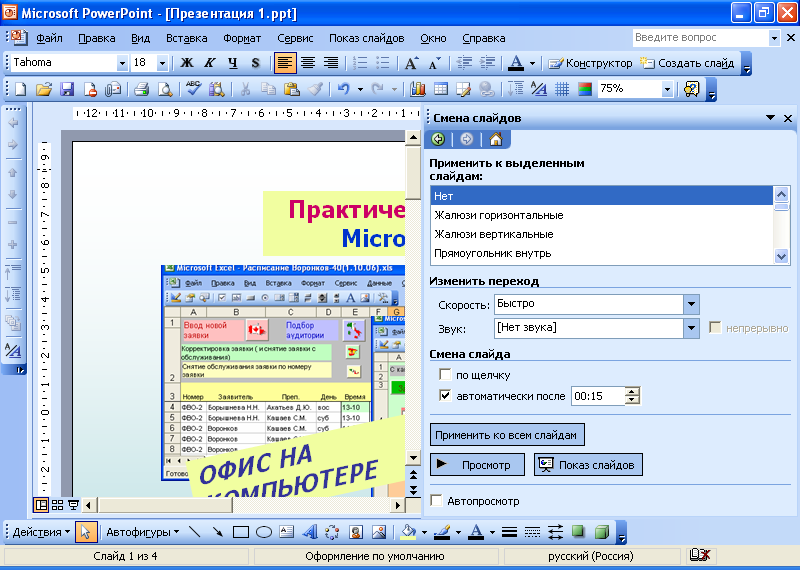Open the 'Правка' menu

coord(96,38)
